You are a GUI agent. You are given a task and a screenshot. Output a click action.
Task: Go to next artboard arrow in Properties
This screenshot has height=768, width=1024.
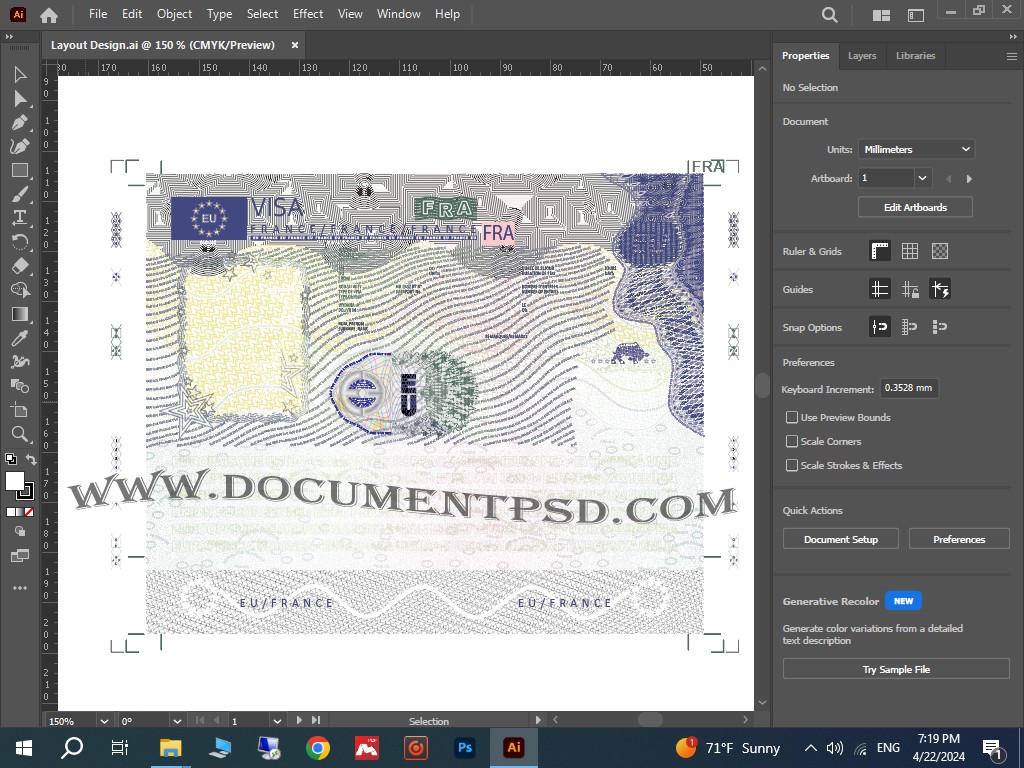[969, 178]
